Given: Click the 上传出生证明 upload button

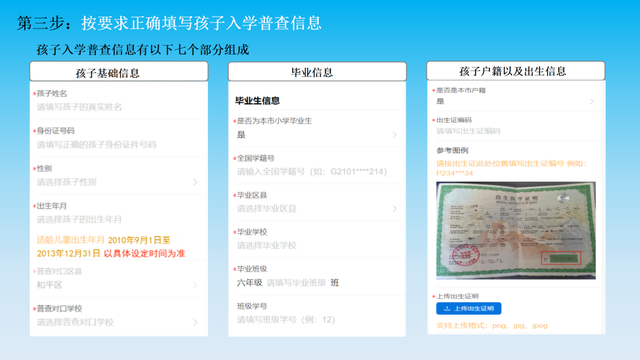Looking at the screenshot, I should (469, 309).
